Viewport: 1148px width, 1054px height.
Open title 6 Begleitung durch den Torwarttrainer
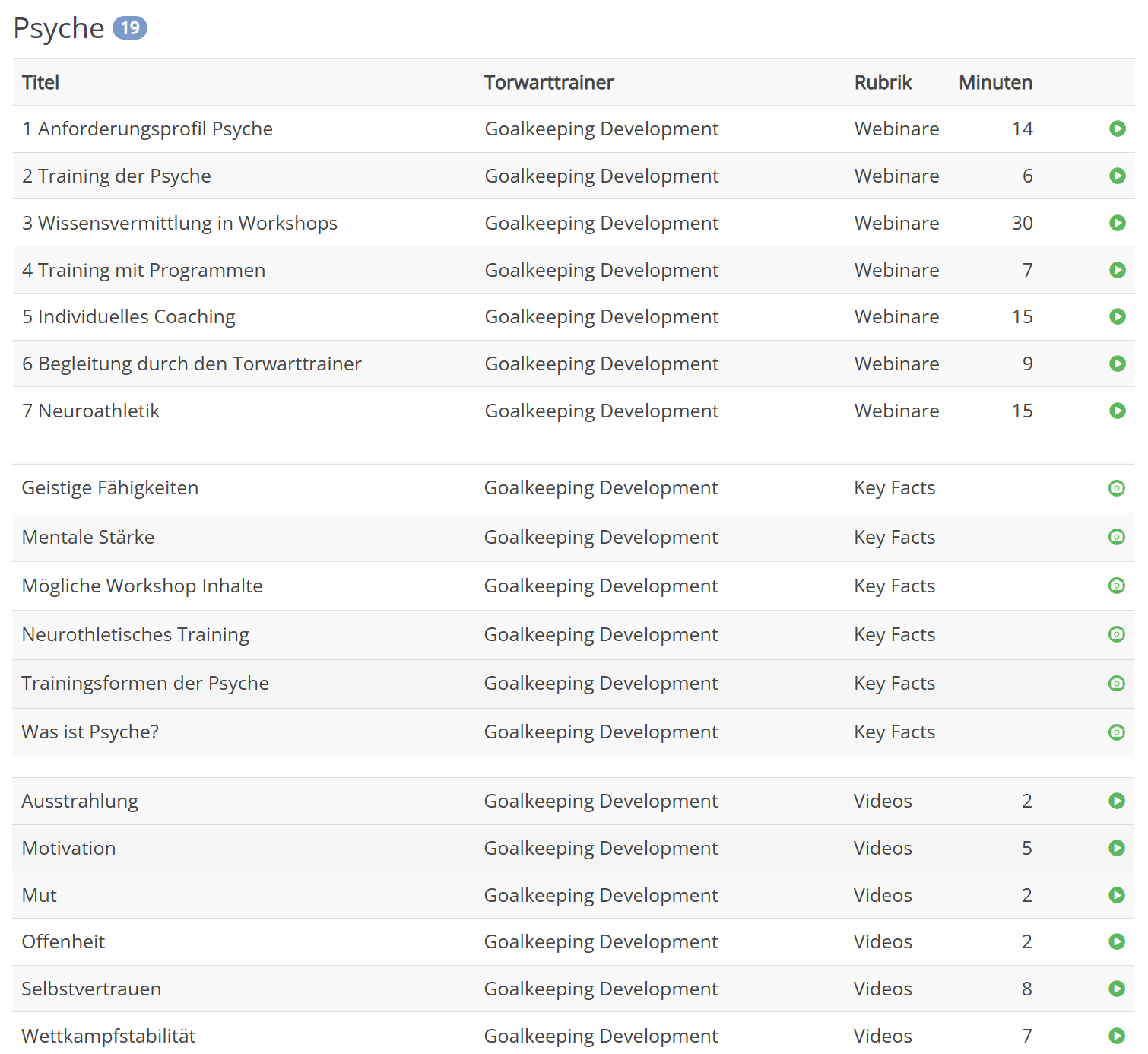(192, 364)
